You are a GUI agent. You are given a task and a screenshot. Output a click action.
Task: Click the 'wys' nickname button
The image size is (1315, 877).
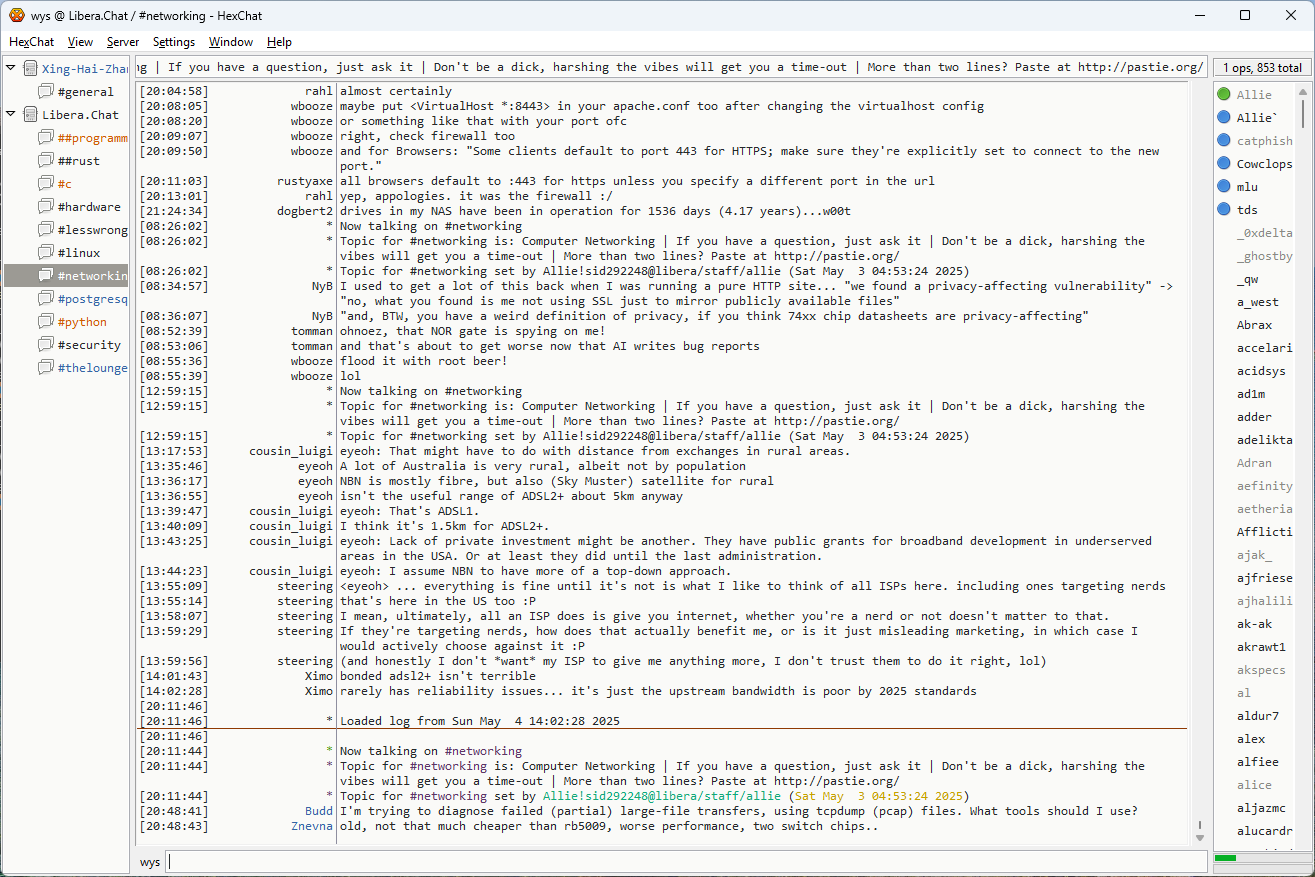pyautogui.click(x=150, y=862)
